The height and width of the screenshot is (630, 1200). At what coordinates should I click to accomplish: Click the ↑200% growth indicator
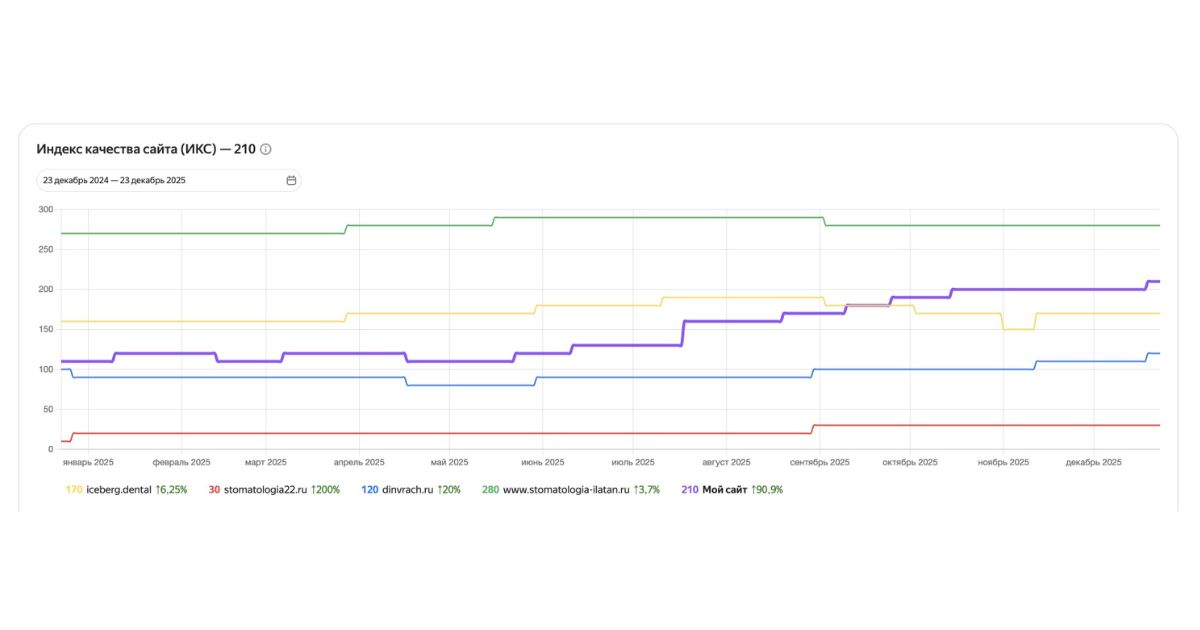pyautogui.click(x=323, y=490)
